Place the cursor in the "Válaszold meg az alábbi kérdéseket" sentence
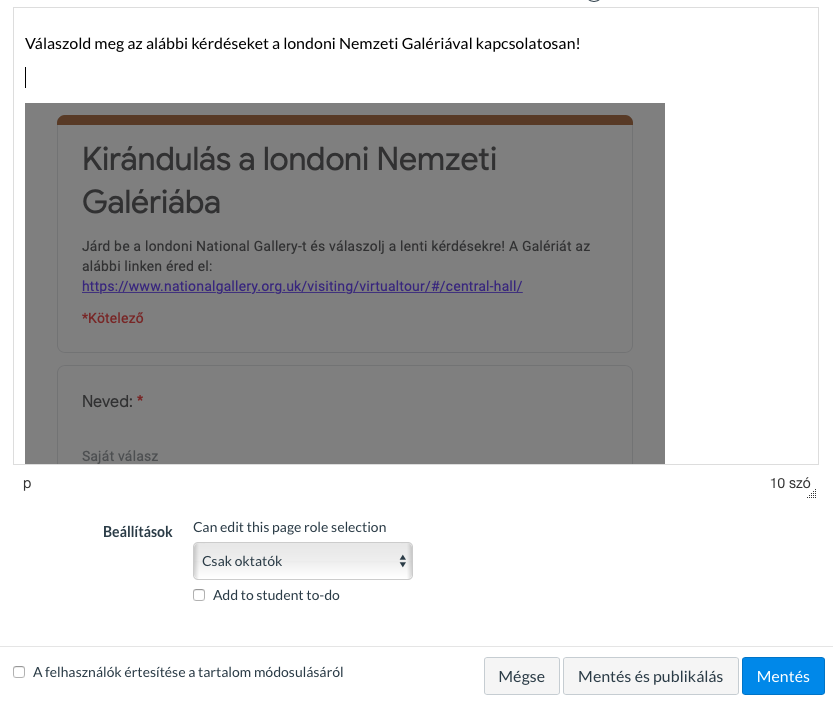This screenshot has height=712, width=833. pos(302,44)
